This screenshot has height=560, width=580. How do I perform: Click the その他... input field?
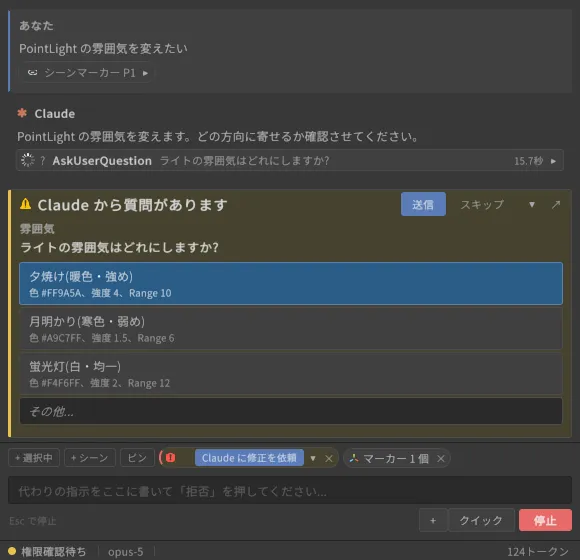coord(291,411)
